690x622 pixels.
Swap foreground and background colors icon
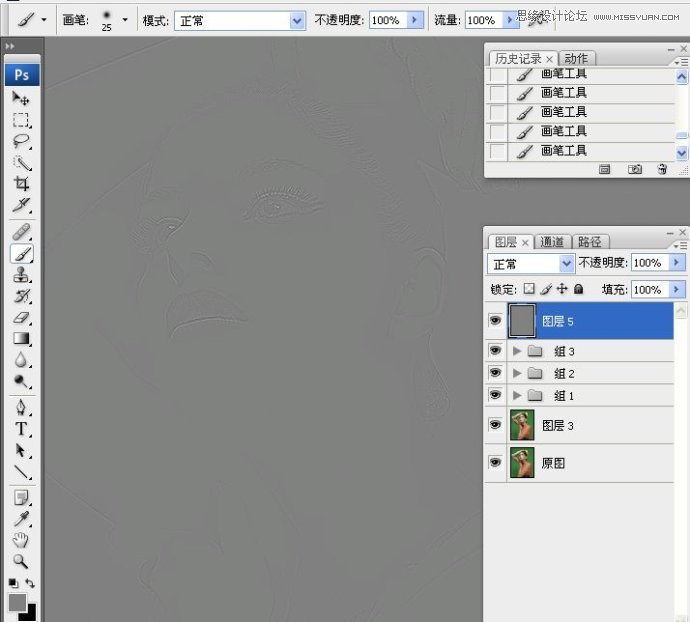(x=30, y=584)
